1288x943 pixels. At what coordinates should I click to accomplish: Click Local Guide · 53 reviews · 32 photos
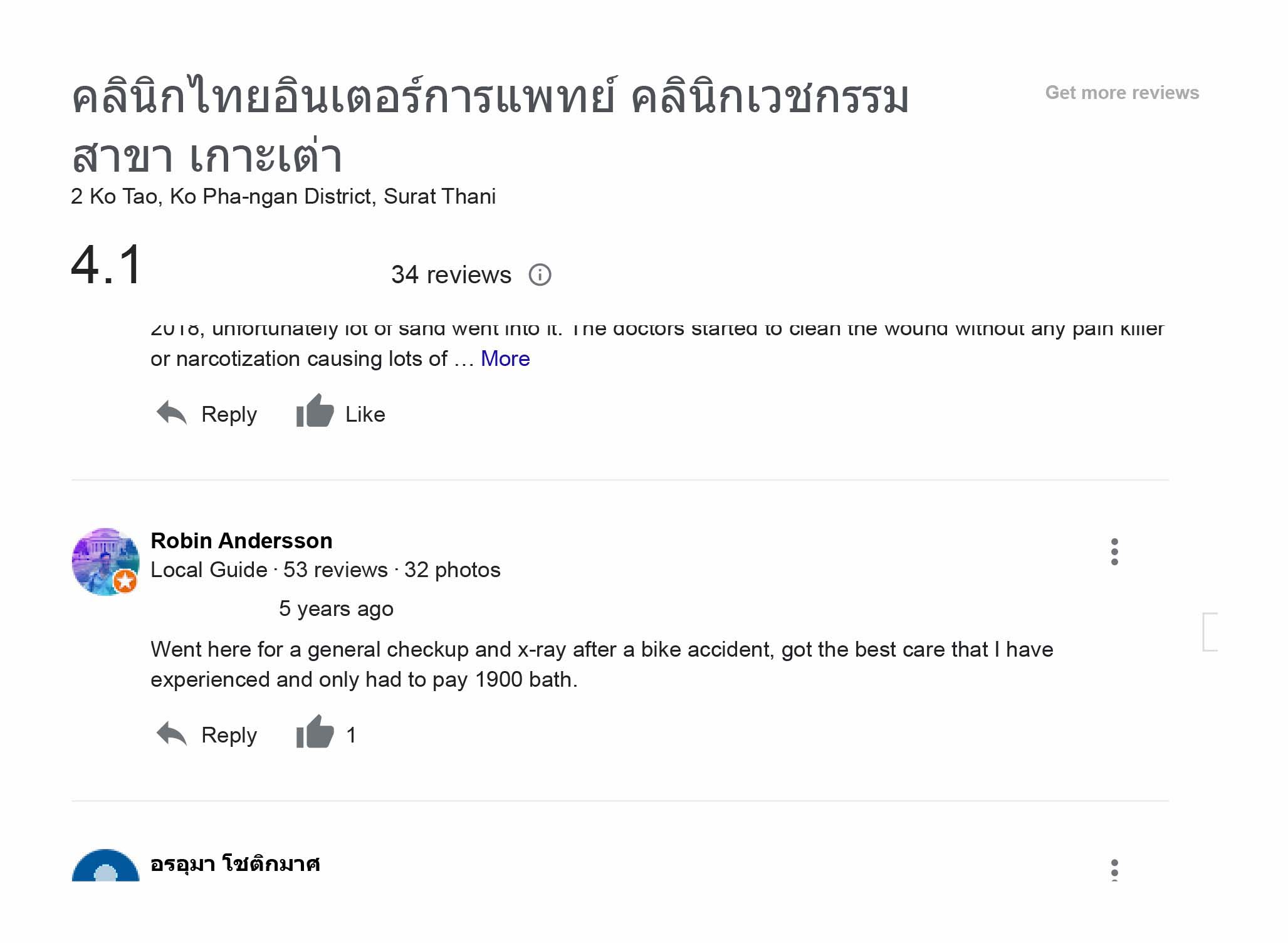(325, 570)
